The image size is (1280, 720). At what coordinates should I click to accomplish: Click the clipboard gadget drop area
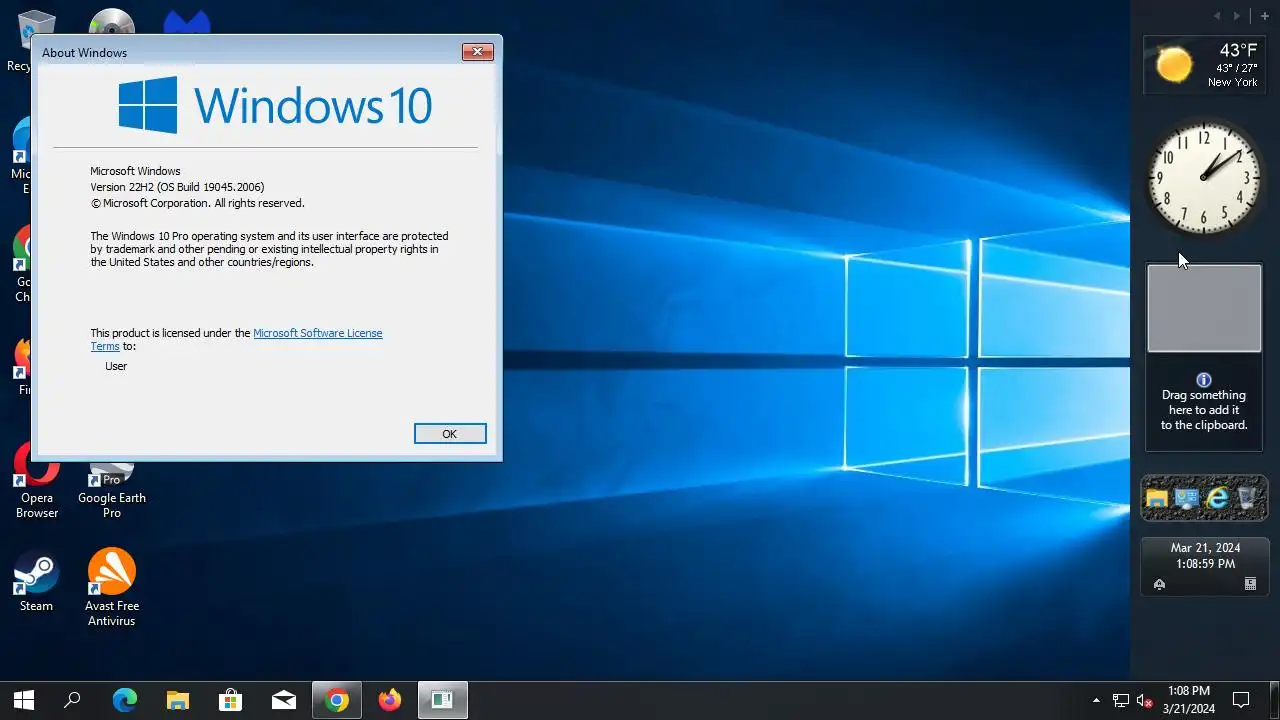[x=1204, y=308]
